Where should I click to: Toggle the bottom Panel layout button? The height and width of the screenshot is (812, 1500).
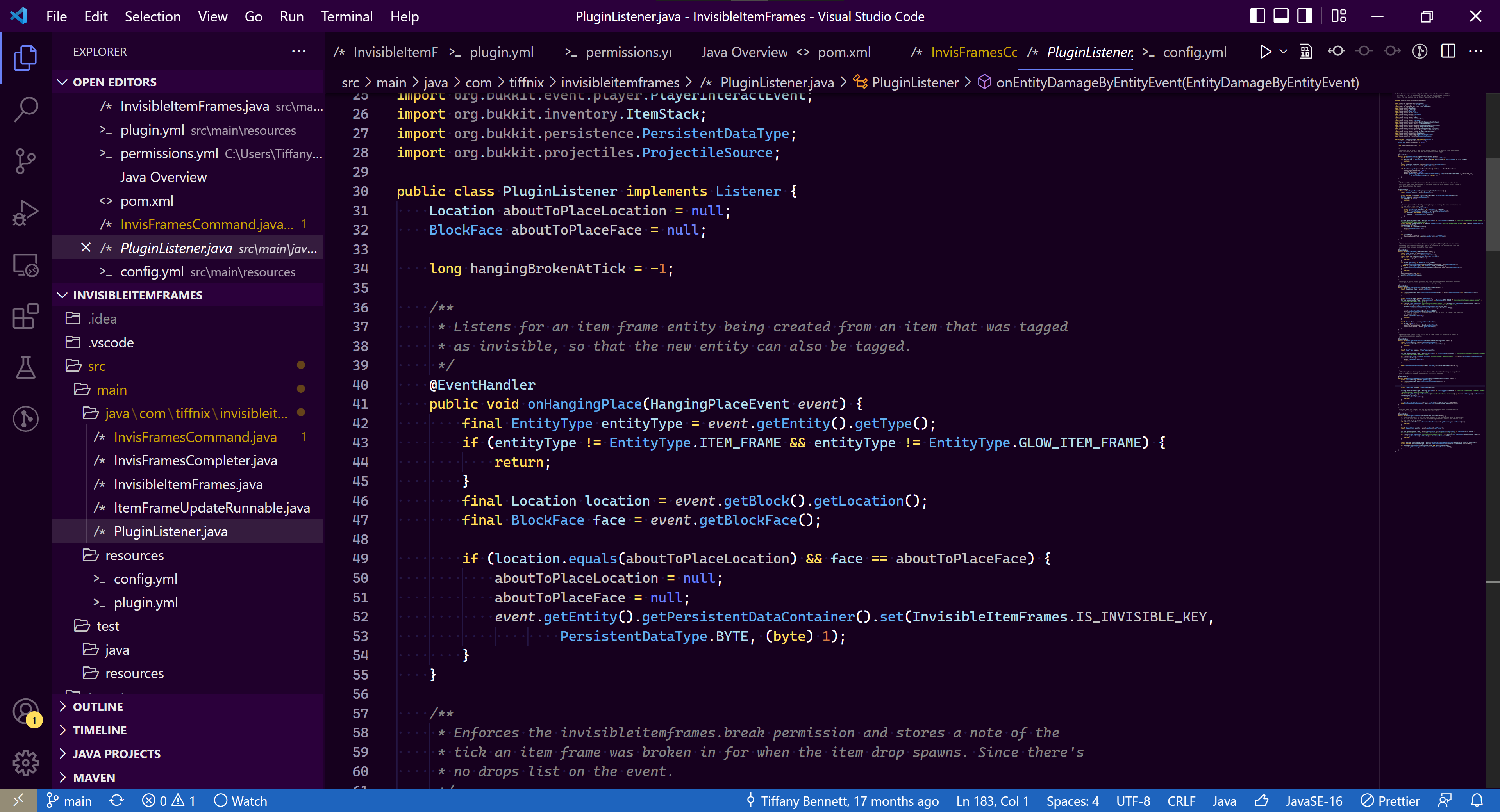tap(1281, 16)
